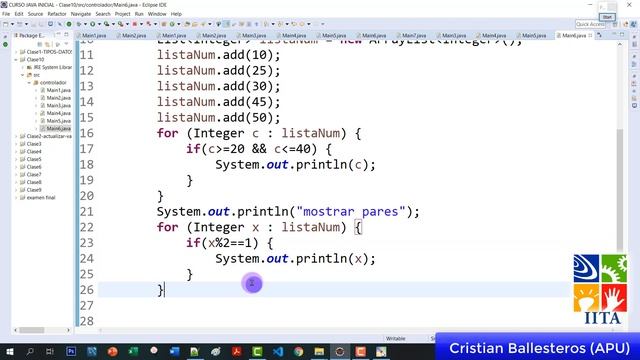Open Chrome from the taskbar
Image resolution: width=640 pixels, height=360 pixels.
point(299,351)
